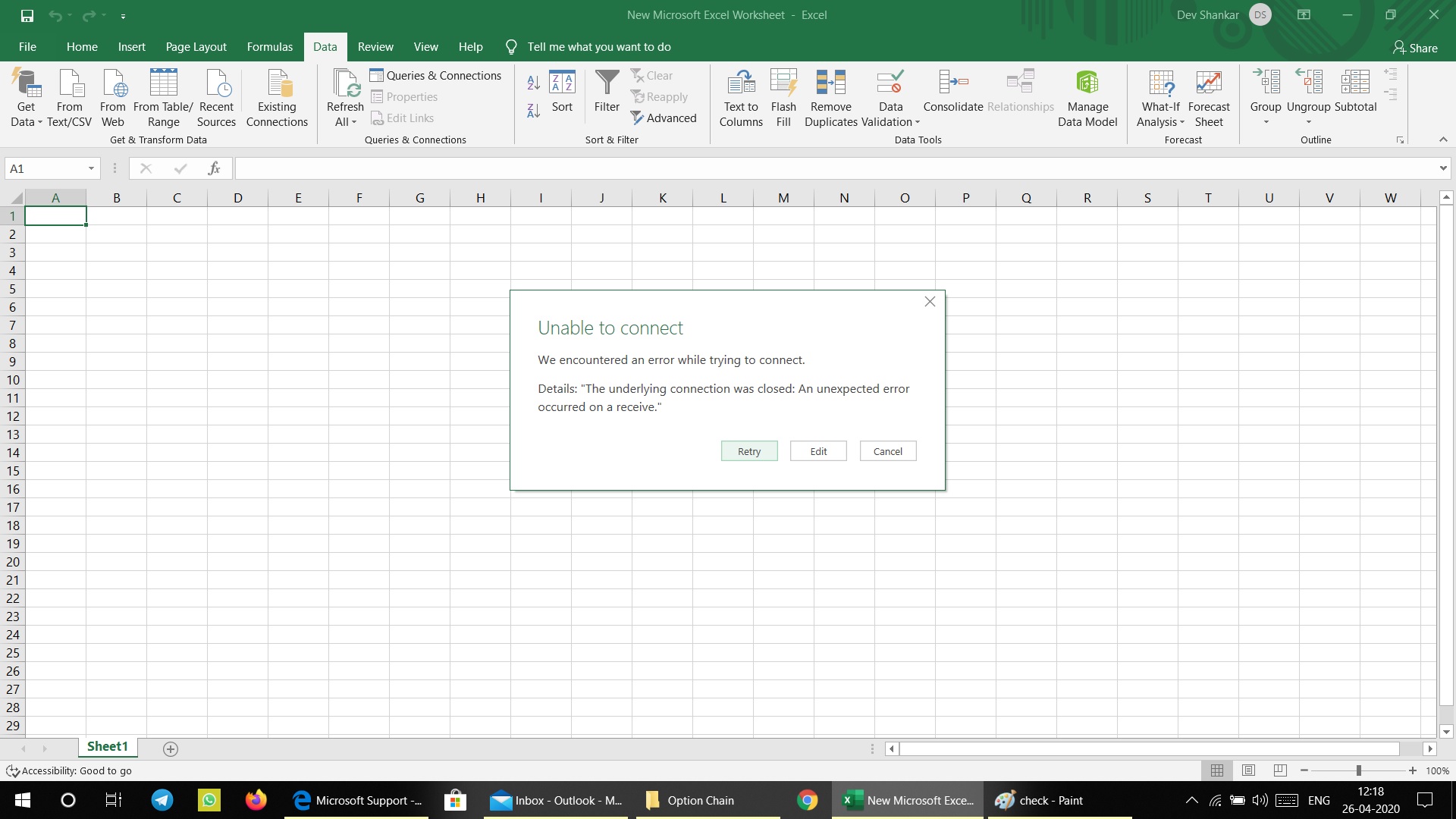Image resolution: width=1456 pixels, height=819 pixels.
Task: Adjust the zoom slider
Action: (1360, 770)
